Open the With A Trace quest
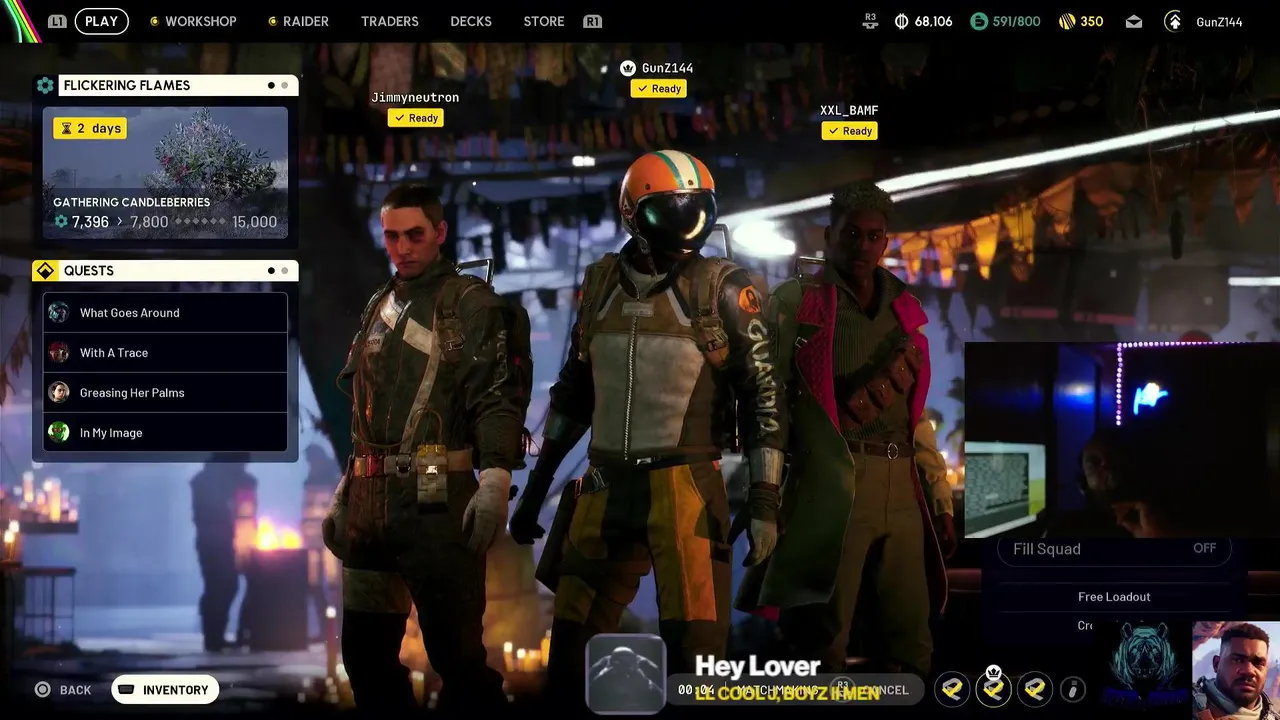This screenshot has width=1280, height=720. click(x=165, y=353)
